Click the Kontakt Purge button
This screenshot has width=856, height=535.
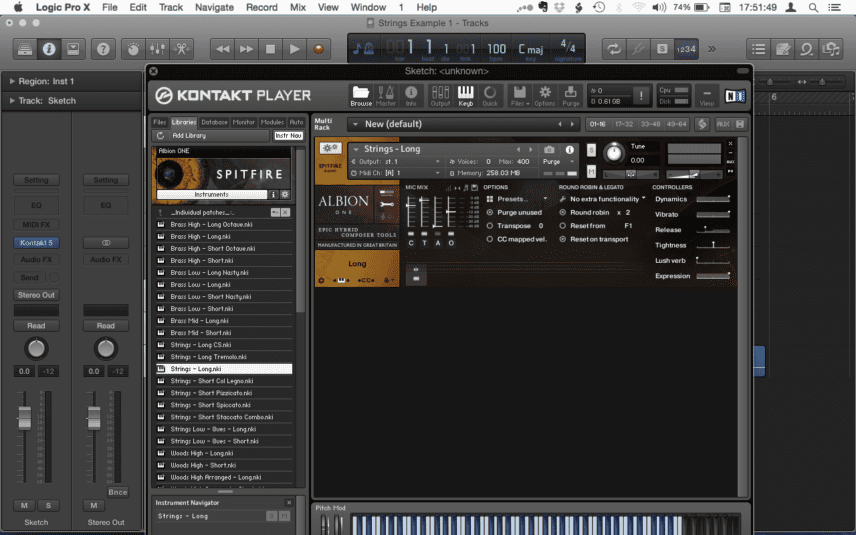570,96
